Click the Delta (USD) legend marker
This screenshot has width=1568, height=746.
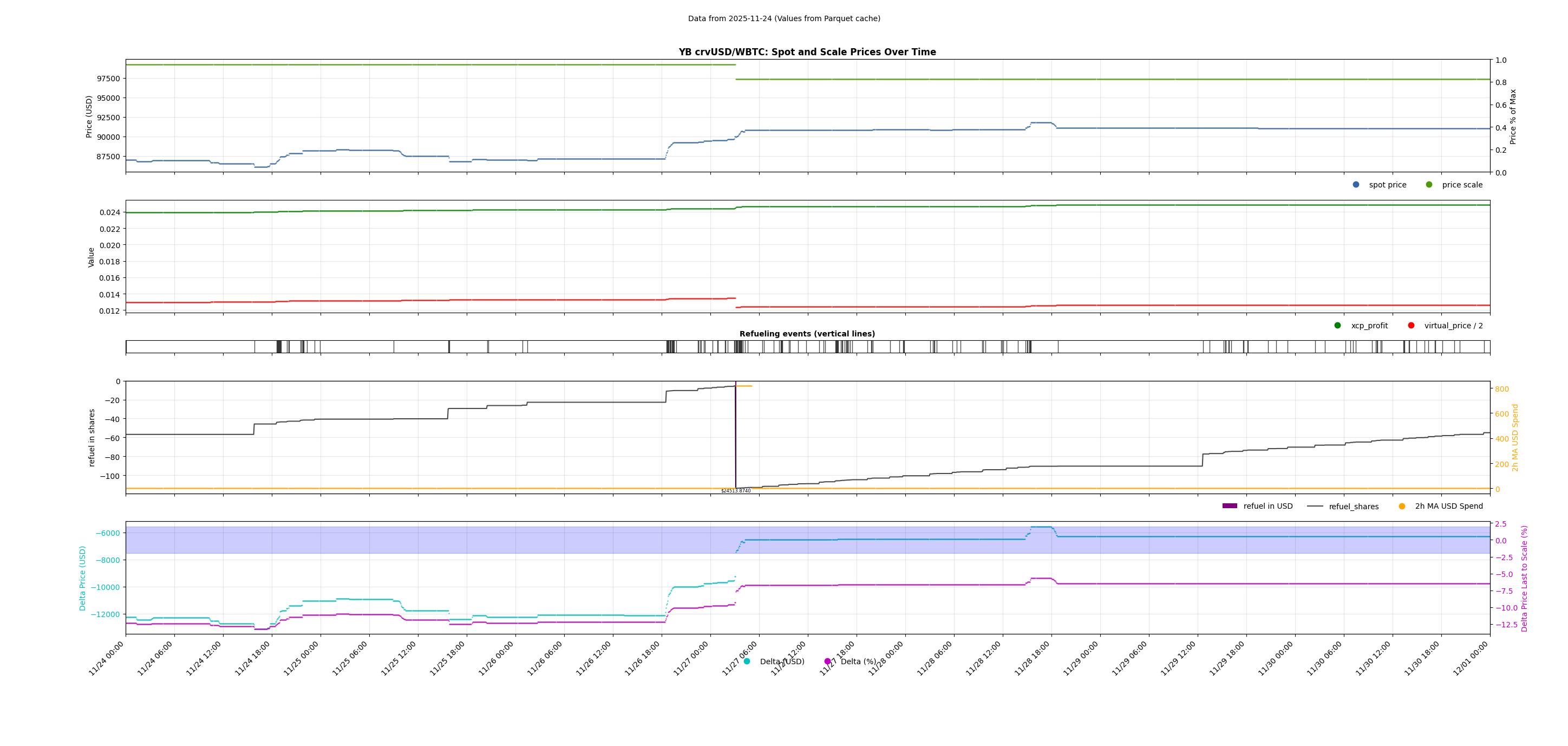point(747,661)
